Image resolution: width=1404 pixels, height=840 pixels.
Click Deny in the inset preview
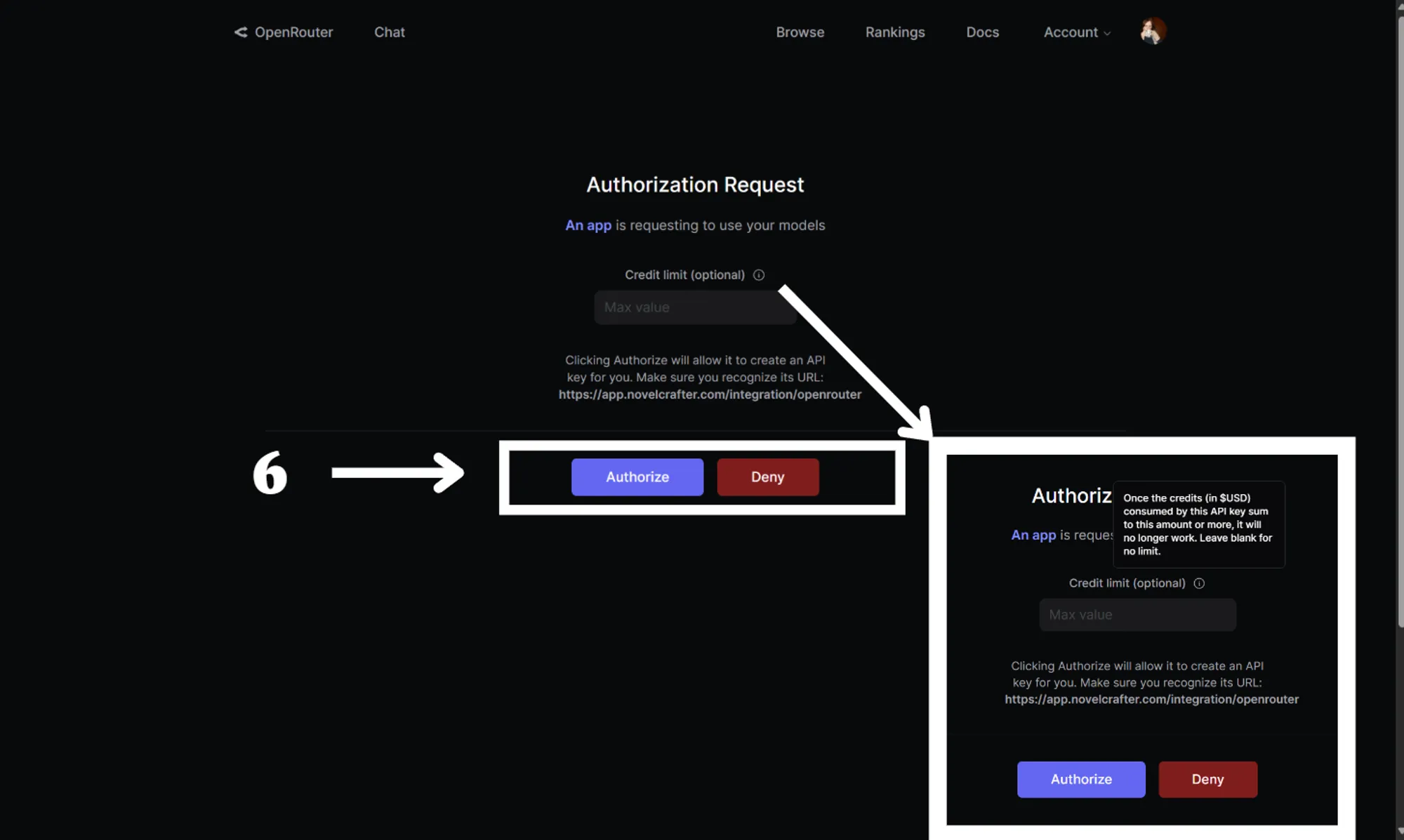[x=1207, y=779]
